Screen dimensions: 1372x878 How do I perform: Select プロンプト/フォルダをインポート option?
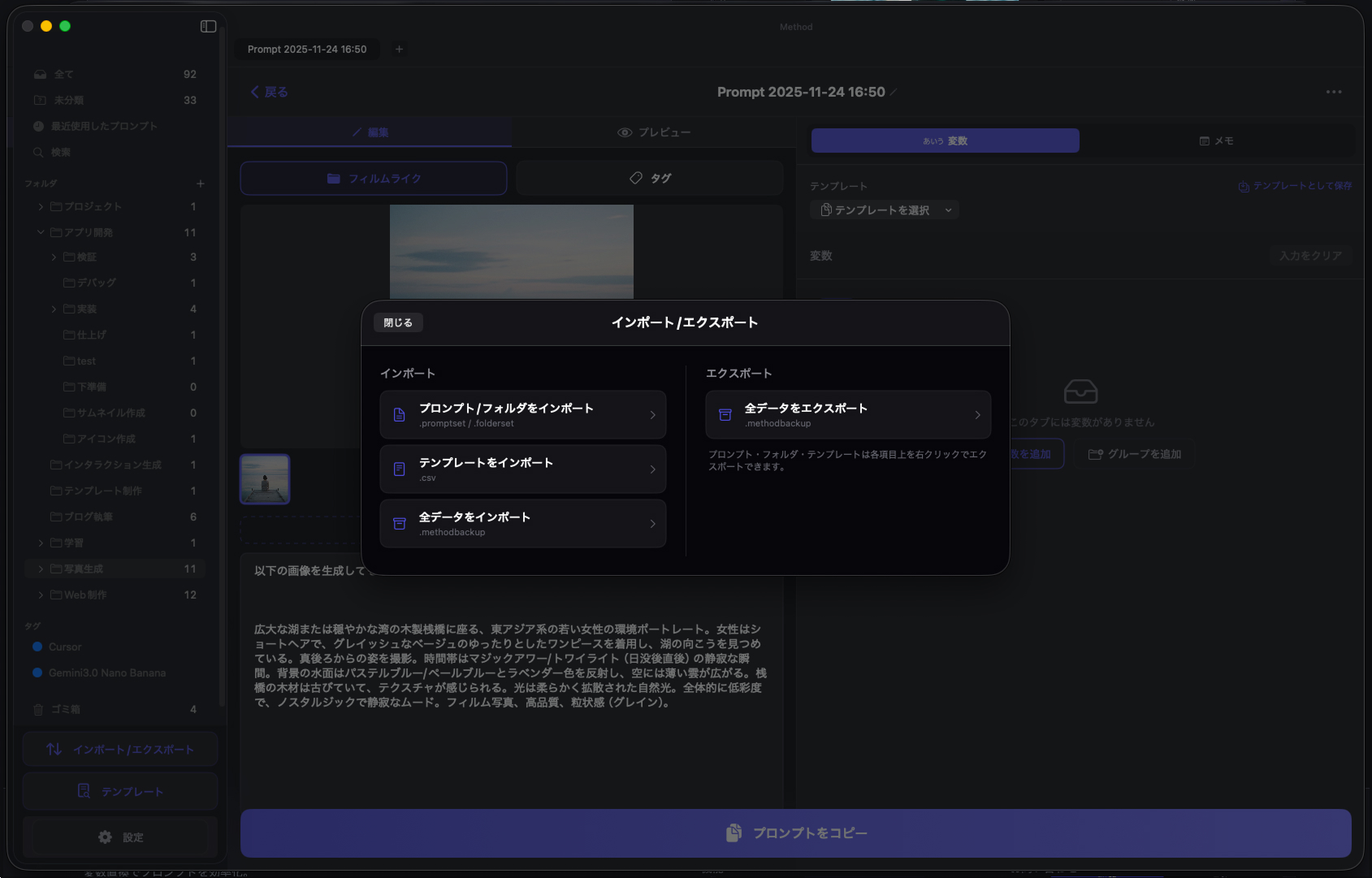tap(522, 415)
